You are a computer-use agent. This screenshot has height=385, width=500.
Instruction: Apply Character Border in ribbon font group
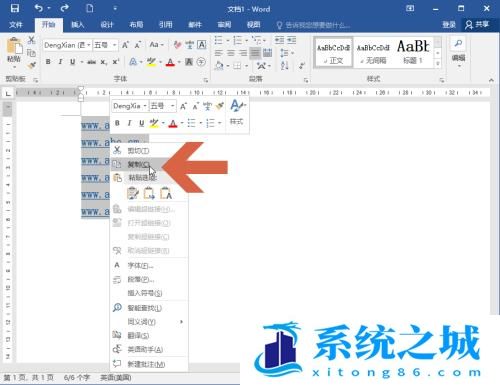click(202, 45)
